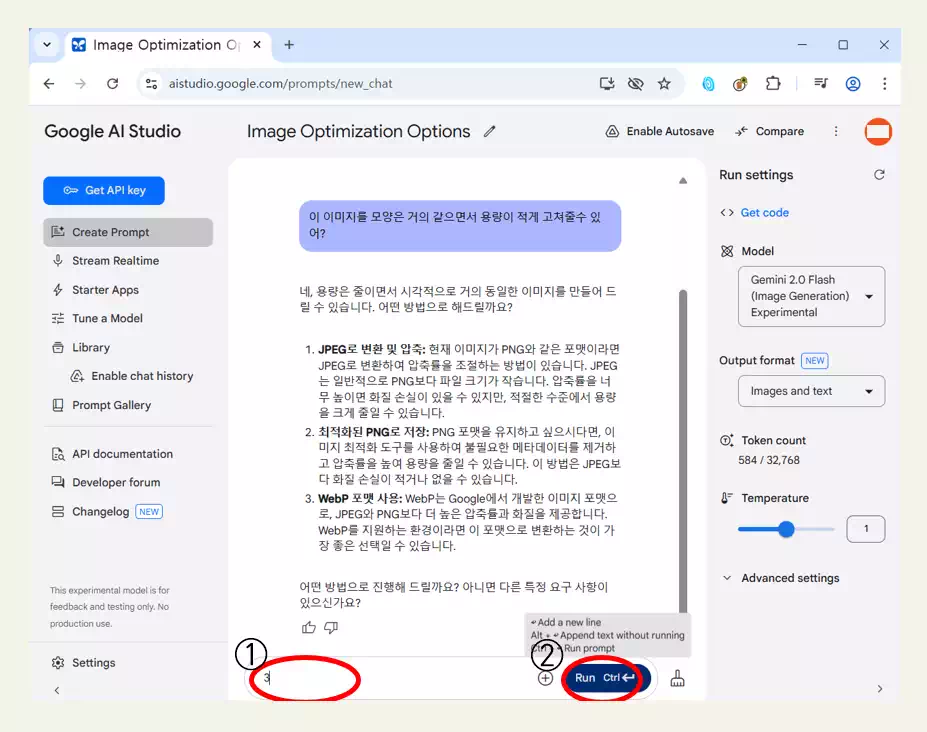
Task: Click the plus icon to attach media
Action: 545,678
